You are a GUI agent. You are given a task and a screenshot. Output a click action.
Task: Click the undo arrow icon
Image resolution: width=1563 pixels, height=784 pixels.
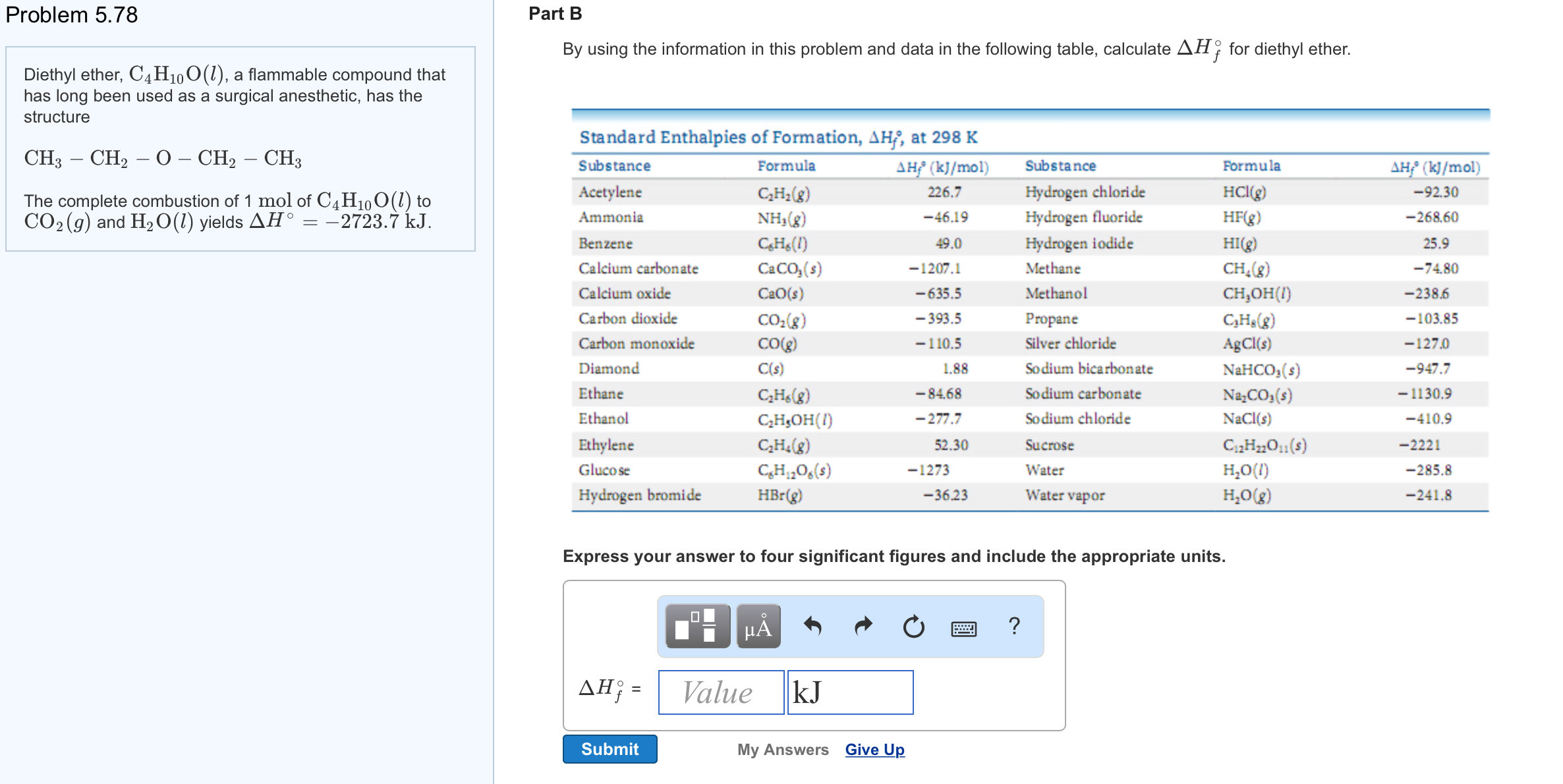[x=812, y=626]
